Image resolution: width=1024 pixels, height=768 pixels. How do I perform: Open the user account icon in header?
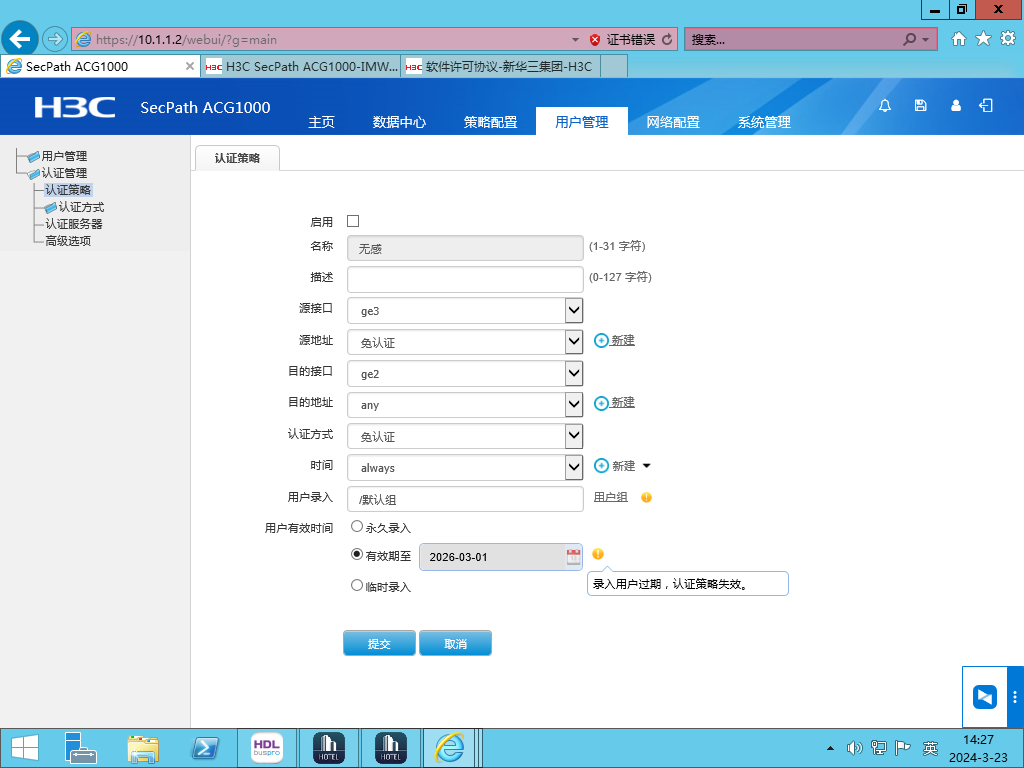point(956,106)
